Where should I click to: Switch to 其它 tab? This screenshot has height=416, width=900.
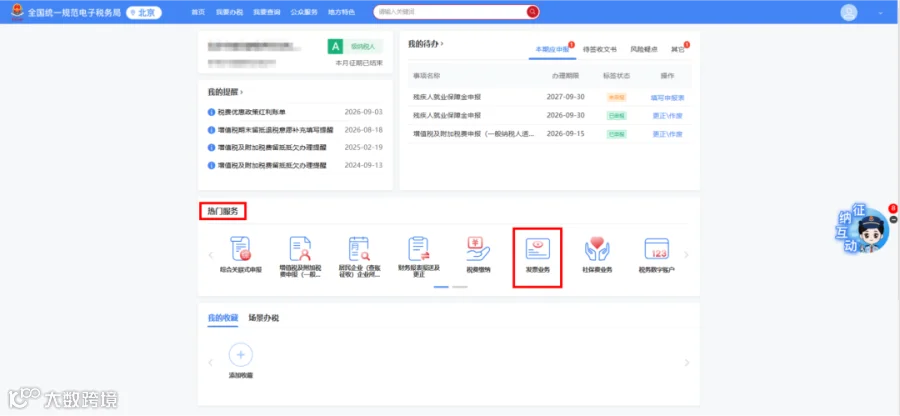[x=677, y=50]
